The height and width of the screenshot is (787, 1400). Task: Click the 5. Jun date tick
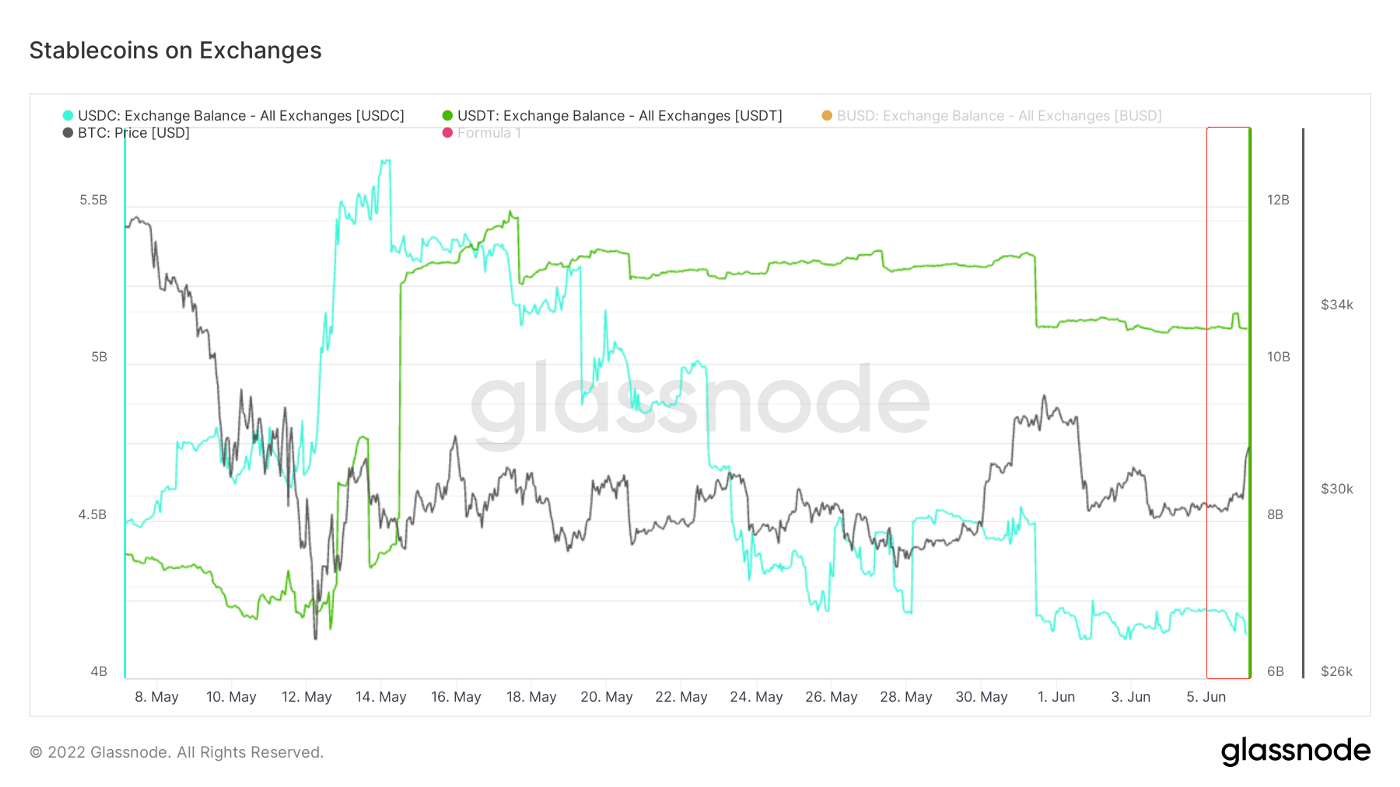1206,697
